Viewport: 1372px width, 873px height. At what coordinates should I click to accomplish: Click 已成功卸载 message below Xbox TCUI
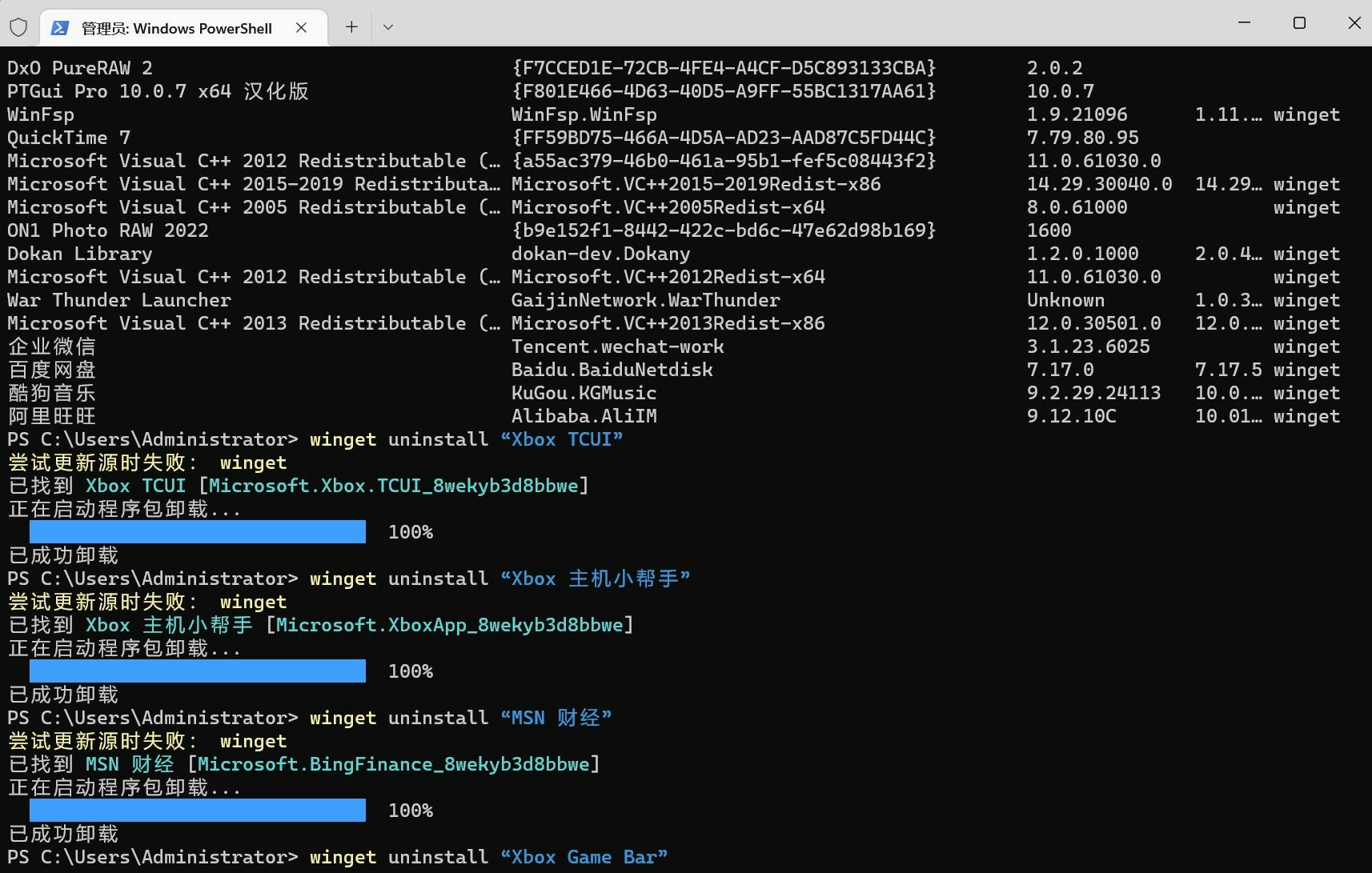[x=63, y=555]
